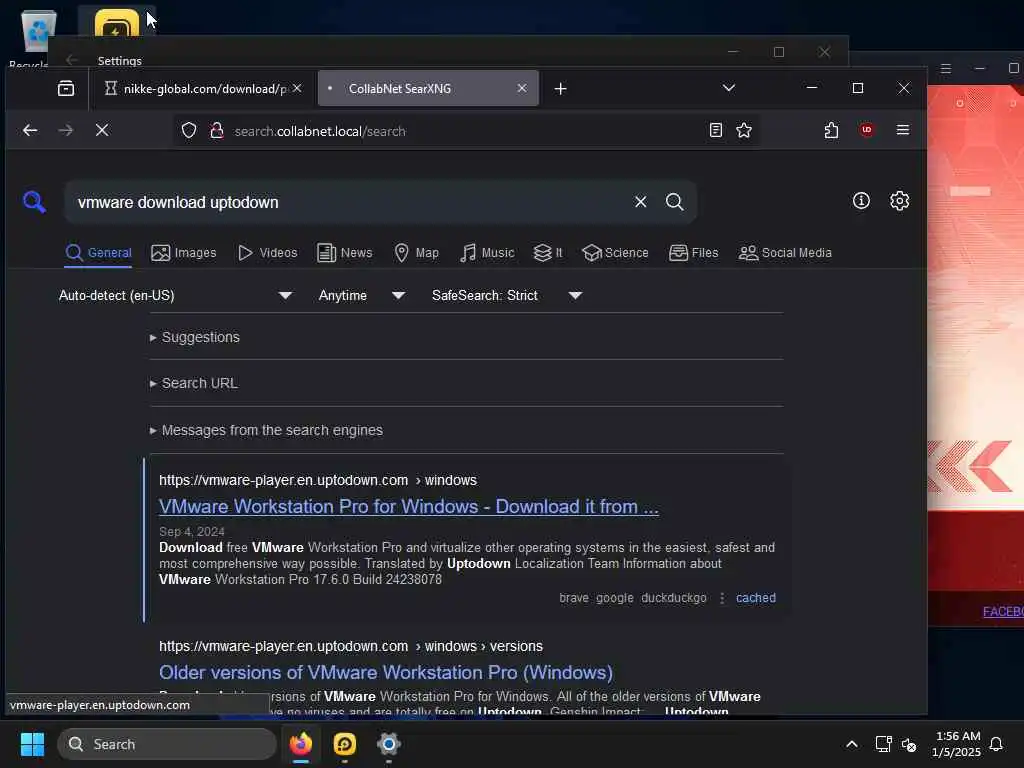Switch to Social Media category
Image resolution: width=1024 pixels, height=768 pixels.
tap(785, 253)
